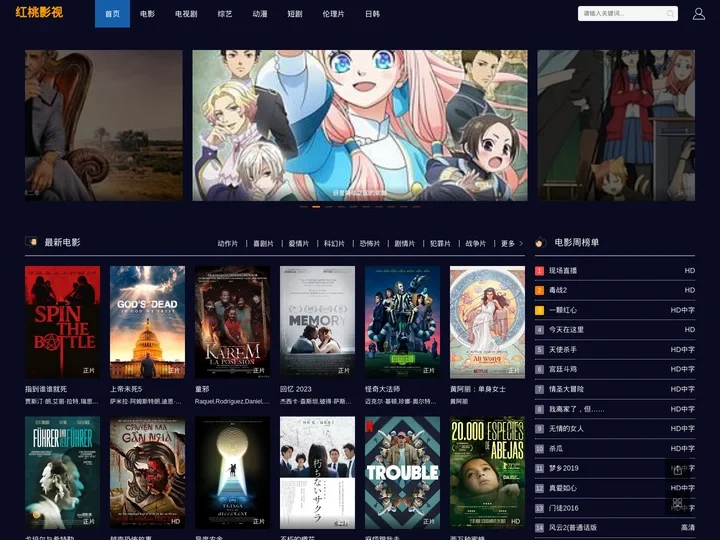The height and width of the screenshot is (540, 720).
Task: Open 风云2(普通话版 in weekly chart
Action: click(573, 528)
